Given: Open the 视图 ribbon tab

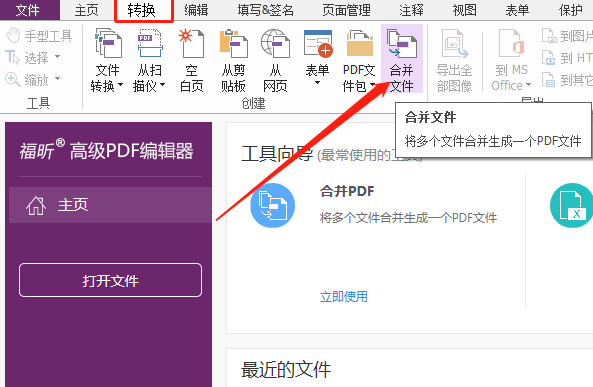Looking at the screenshot, I should pos(464,10).
